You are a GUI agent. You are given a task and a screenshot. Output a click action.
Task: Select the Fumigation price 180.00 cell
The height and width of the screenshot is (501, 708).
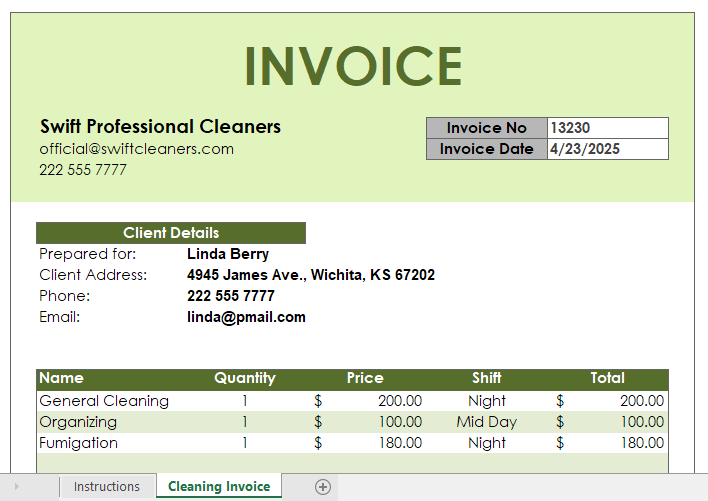[366, 443]
